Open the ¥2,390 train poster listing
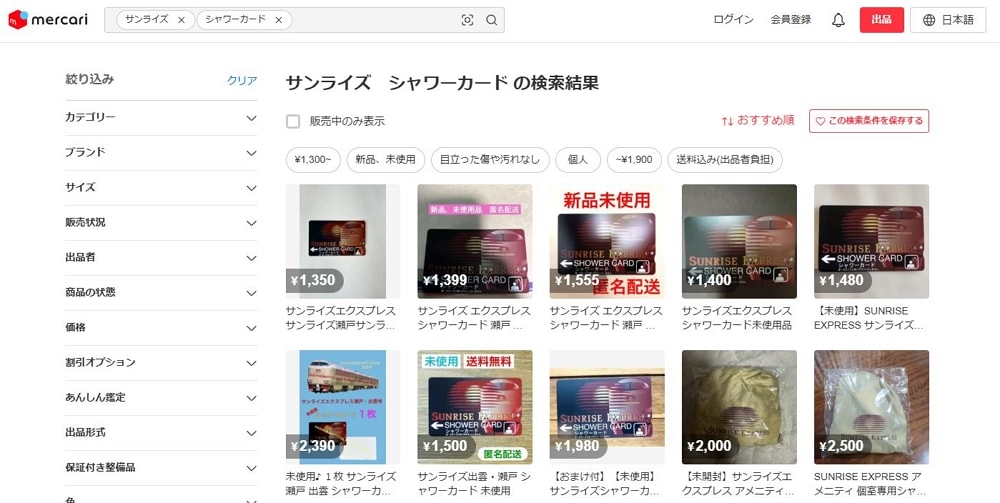The height and width of the screenshot is (503, 1000). [x=343, y=407]
